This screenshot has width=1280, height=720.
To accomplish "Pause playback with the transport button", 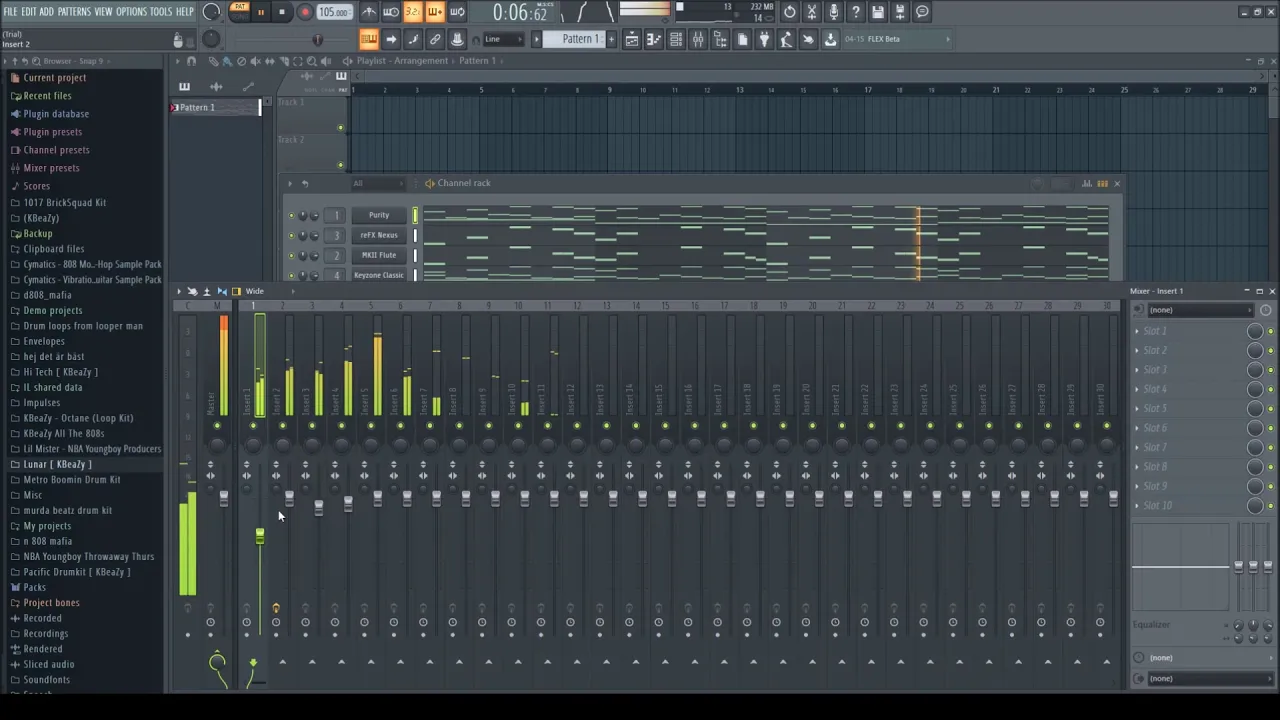I will tap(260, 12).
